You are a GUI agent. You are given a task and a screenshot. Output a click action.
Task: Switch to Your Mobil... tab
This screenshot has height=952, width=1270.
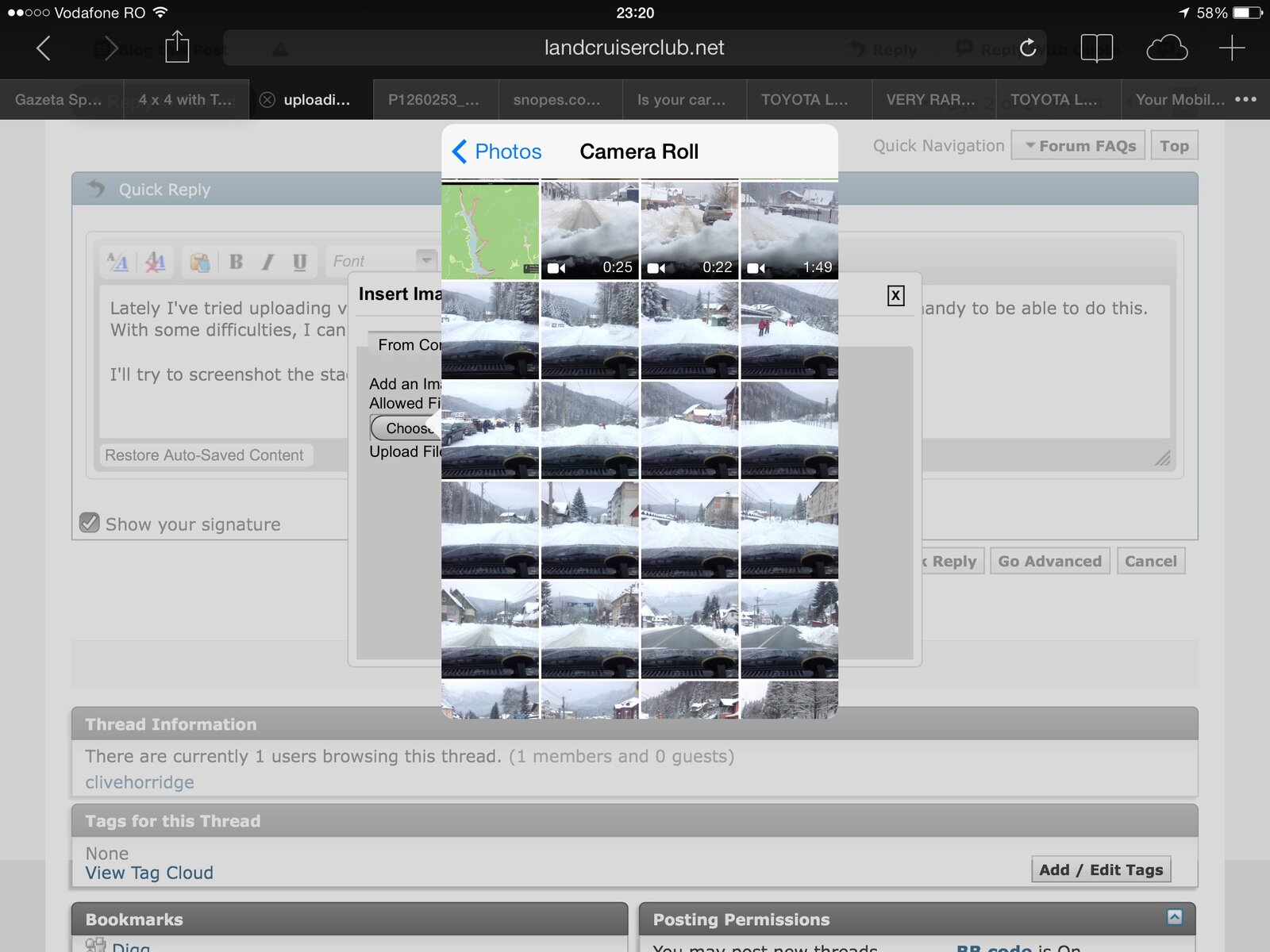pyautogui.click(x=1180, y=100)
